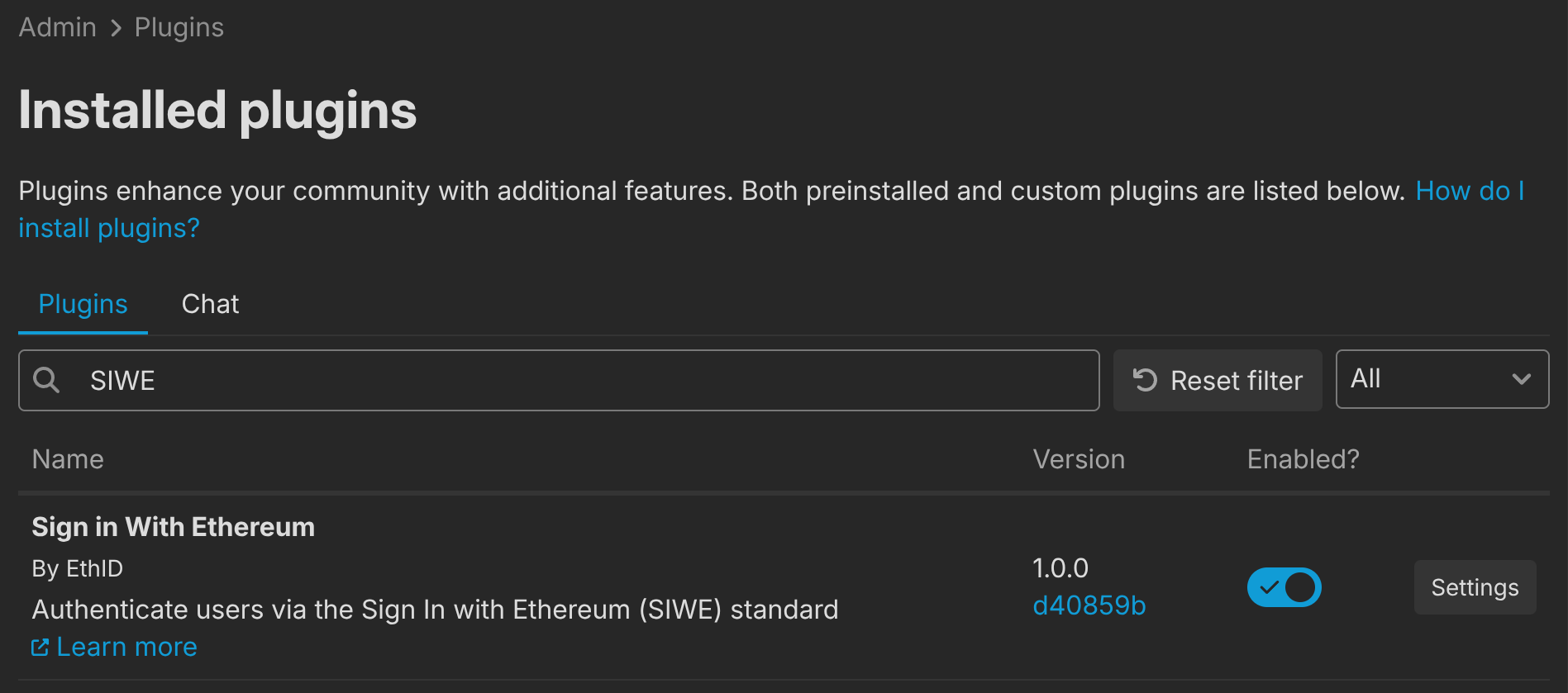This screenshot has height=693, width=1568.
Task: Click the external link icon beside Learn more
Action: point(40,647)
